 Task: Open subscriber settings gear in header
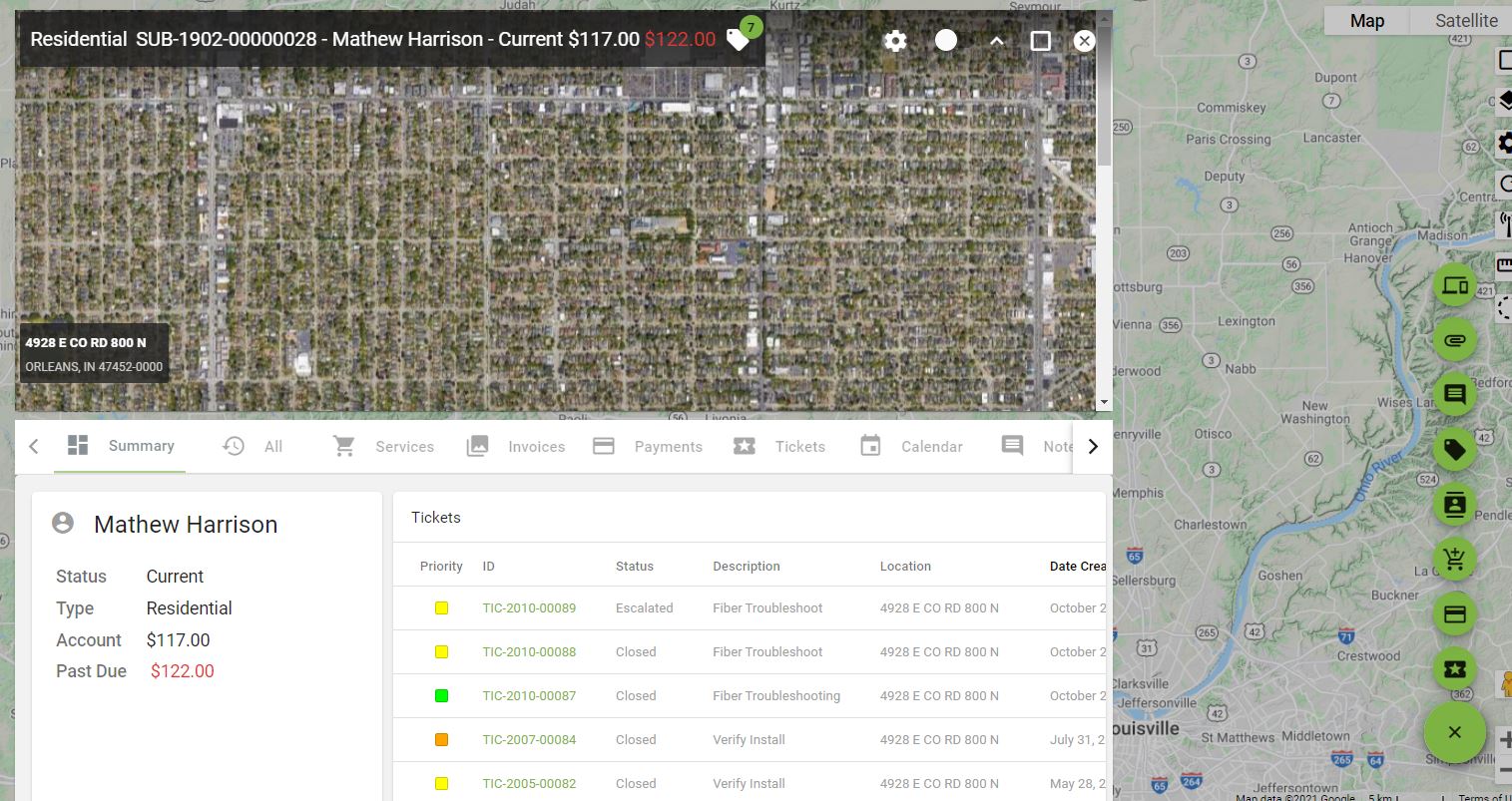point(895,40)
